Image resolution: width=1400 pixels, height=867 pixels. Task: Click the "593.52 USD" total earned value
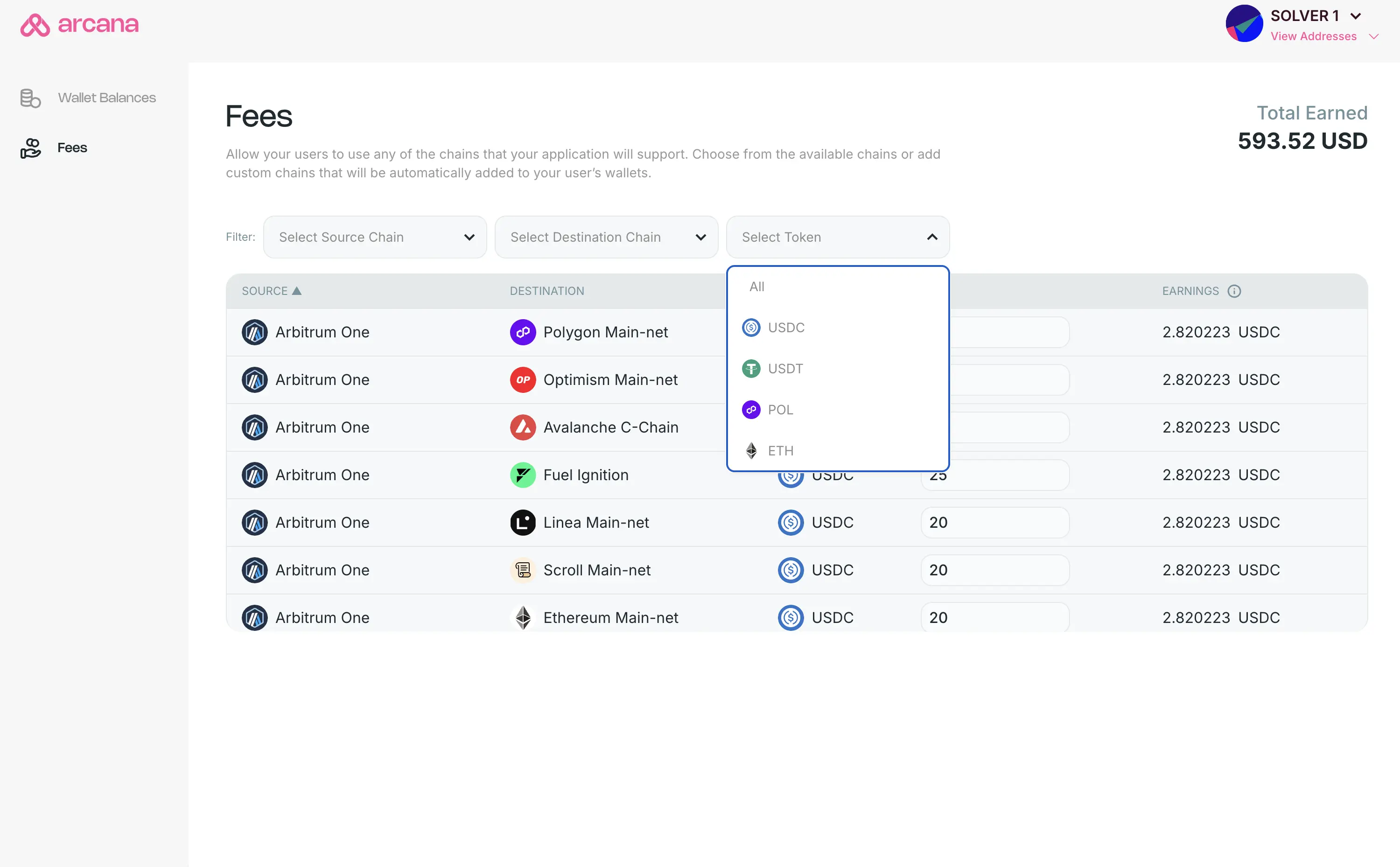pyautogui.click(x=1302, y=141)
